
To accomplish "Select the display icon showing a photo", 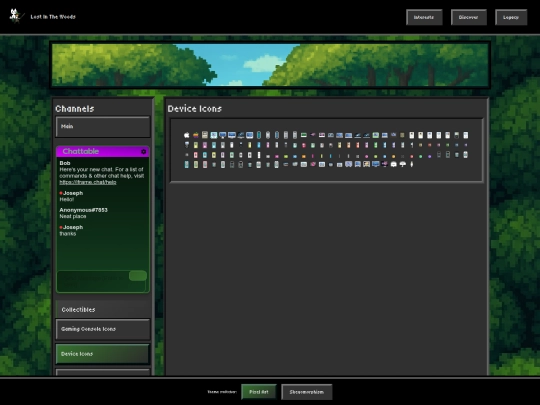I will coord(366,164).
